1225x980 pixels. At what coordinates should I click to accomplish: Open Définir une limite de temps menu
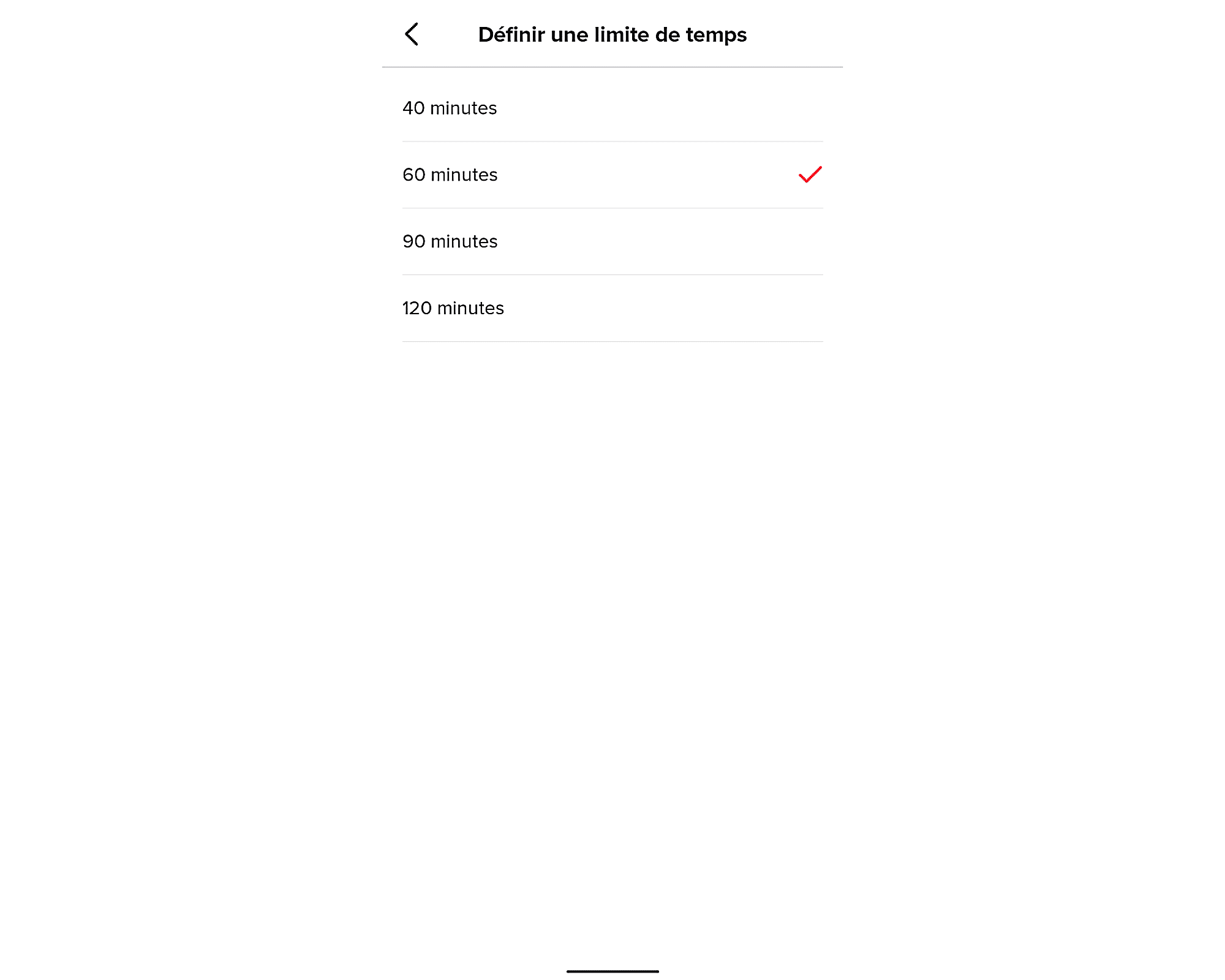click(x=612, y=34)
